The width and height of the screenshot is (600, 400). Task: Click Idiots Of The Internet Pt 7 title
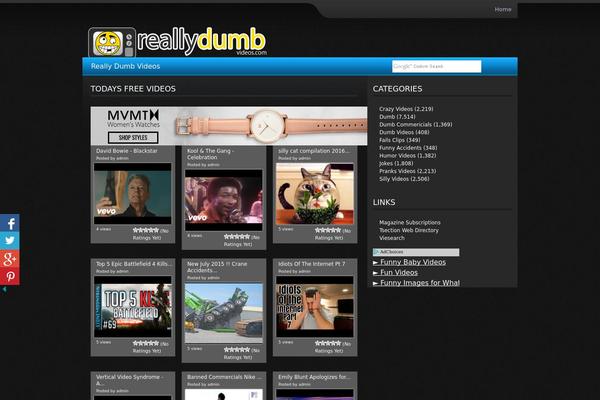tap(311, 264)
